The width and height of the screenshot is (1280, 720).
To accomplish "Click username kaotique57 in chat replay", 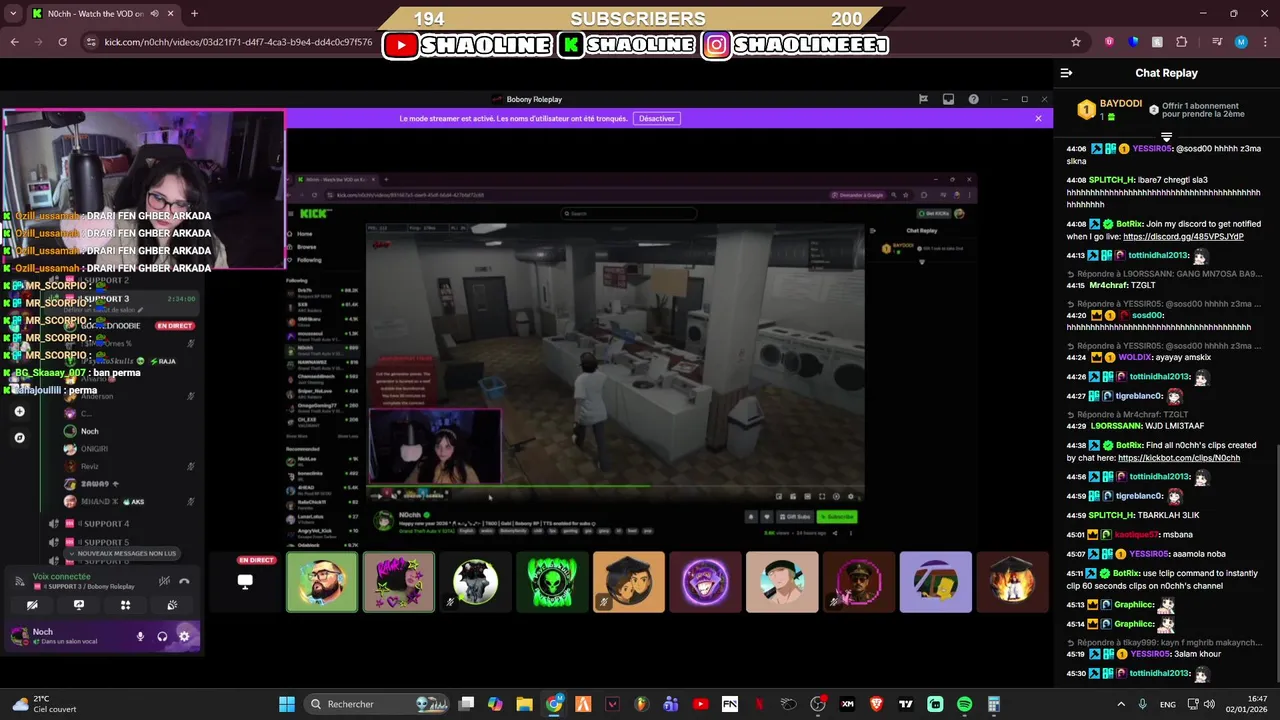I will pos(1138,535).
